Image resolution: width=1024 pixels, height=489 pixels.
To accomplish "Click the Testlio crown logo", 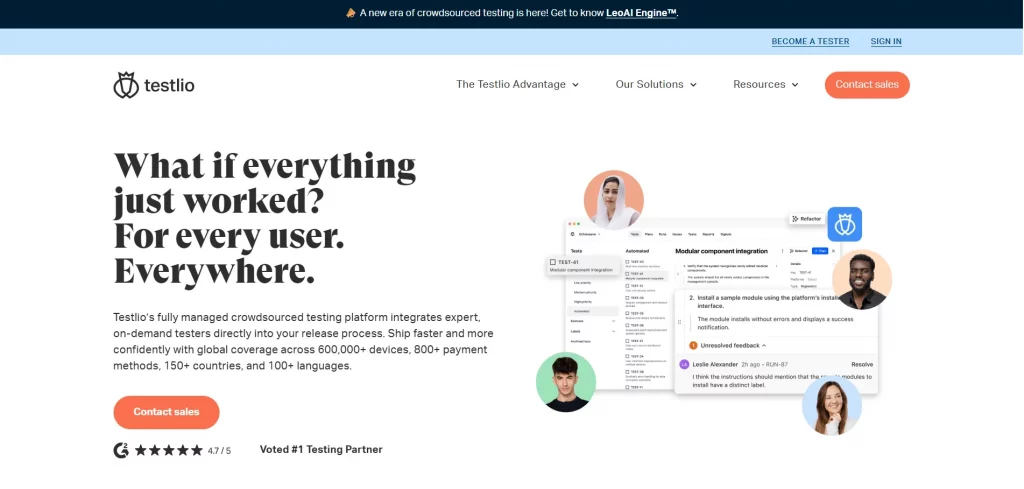I will (x=125, y=85).
